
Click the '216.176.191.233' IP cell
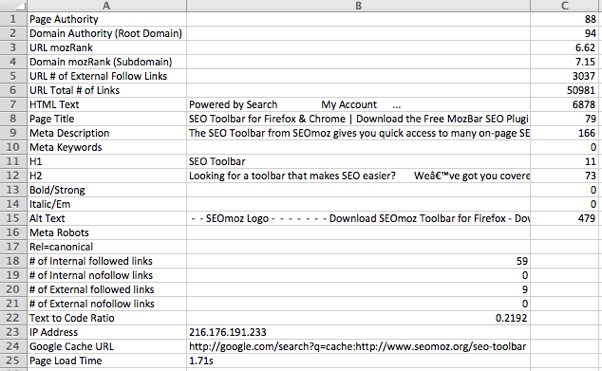pyautogui.click(x=358, y=332)
